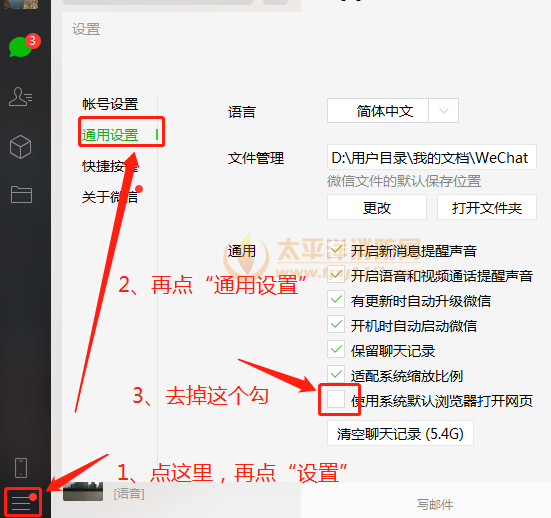This screenshot has width=551, height=518.
Task: Click the 打开文件夹 button
Action: tap(487, 207)
